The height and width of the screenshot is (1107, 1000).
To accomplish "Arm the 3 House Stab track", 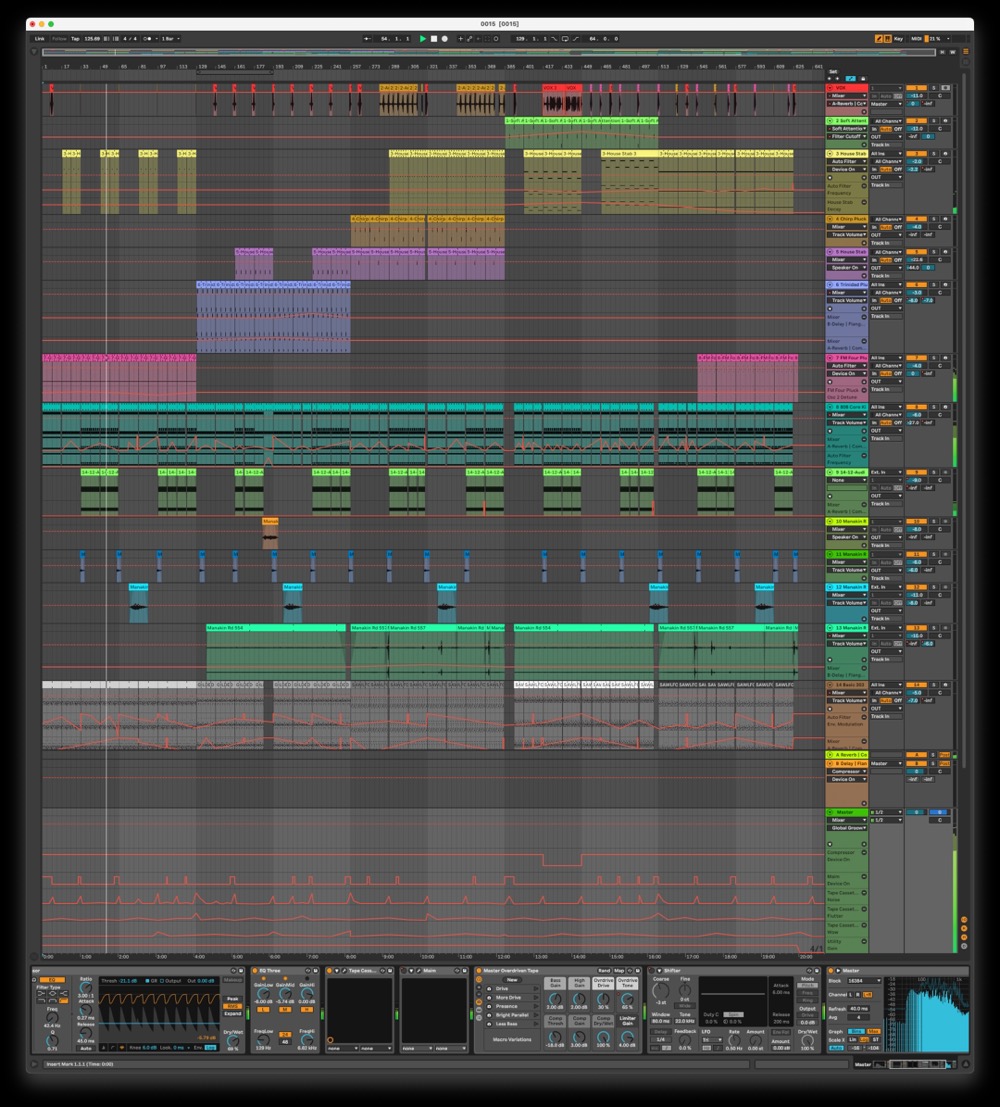I will (x=945, y=154).
